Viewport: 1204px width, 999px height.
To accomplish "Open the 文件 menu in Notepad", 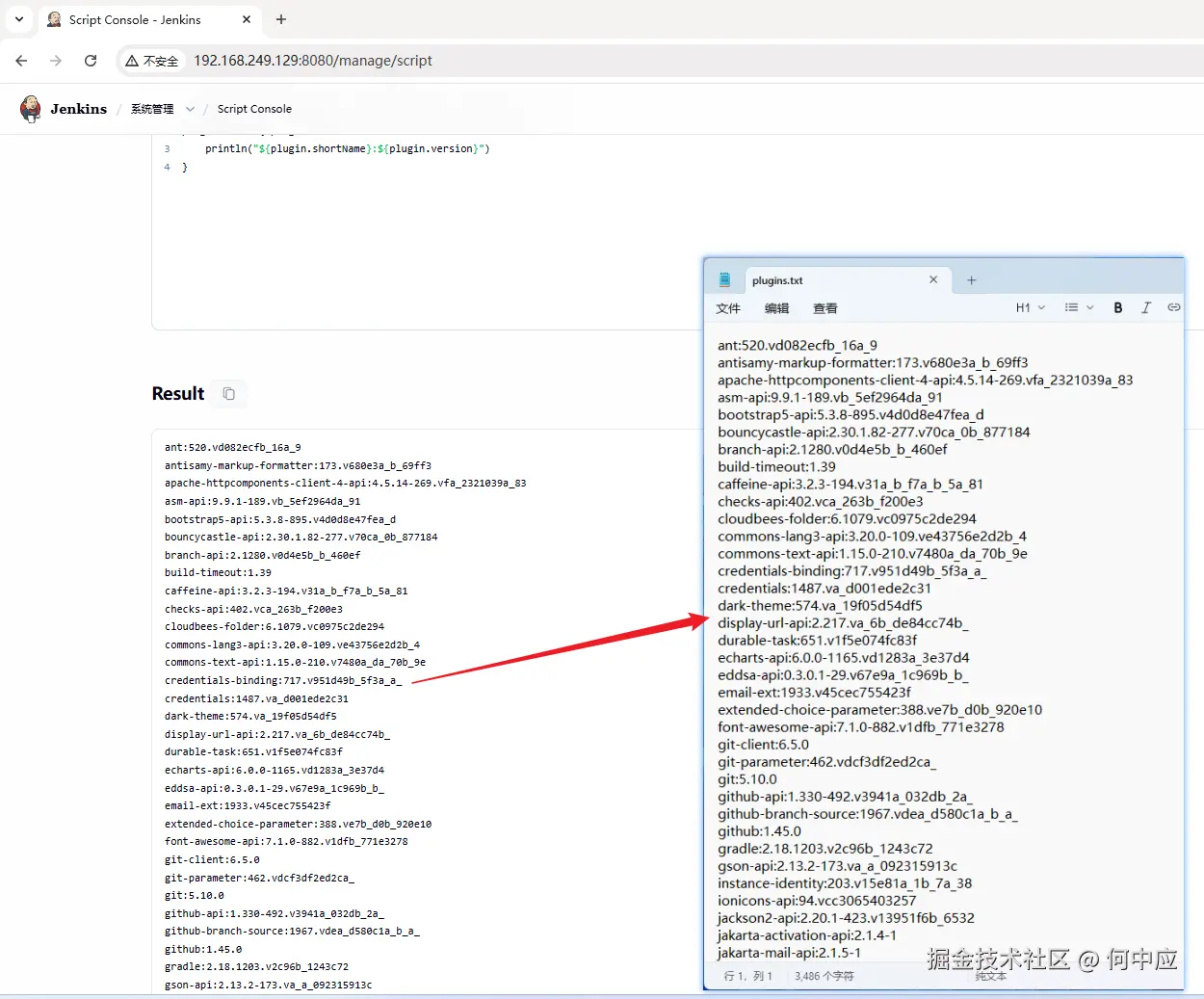I will [728, 308].
